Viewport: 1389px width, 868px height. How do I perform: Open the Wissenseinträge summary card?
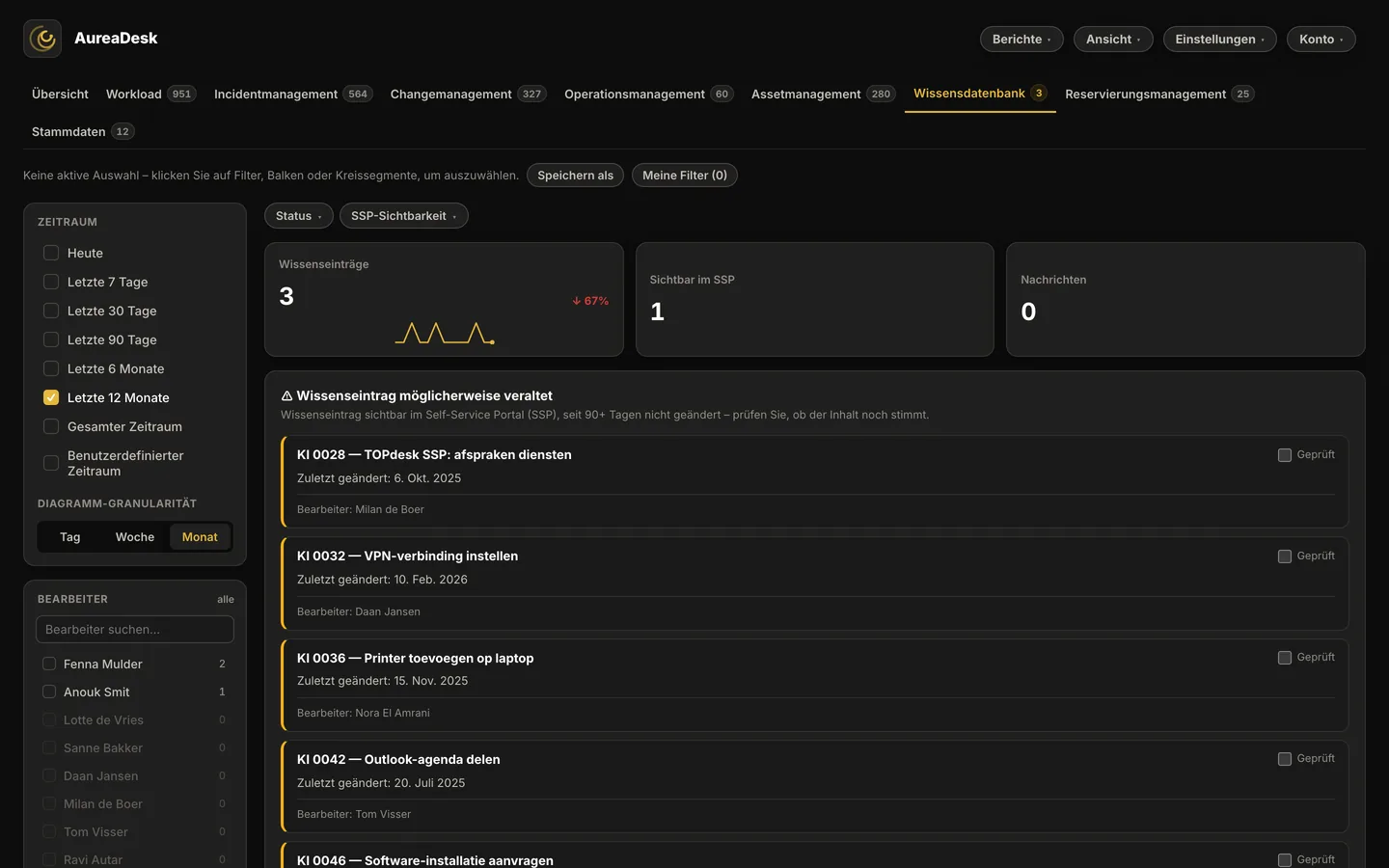pos(444,299)
